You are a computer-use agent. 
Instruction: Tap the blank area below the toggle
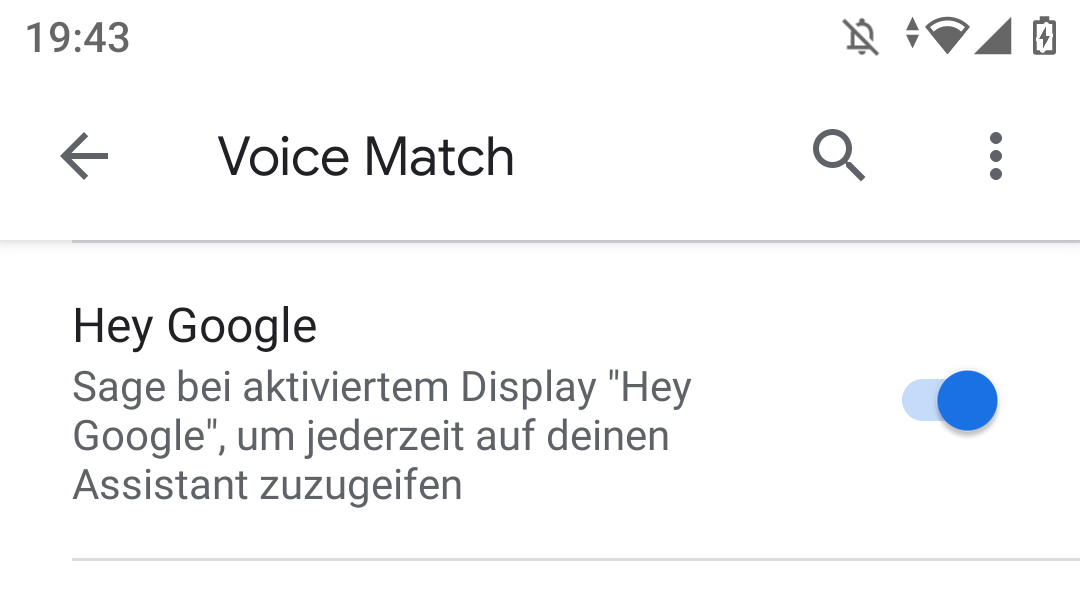tap(949, 493)
